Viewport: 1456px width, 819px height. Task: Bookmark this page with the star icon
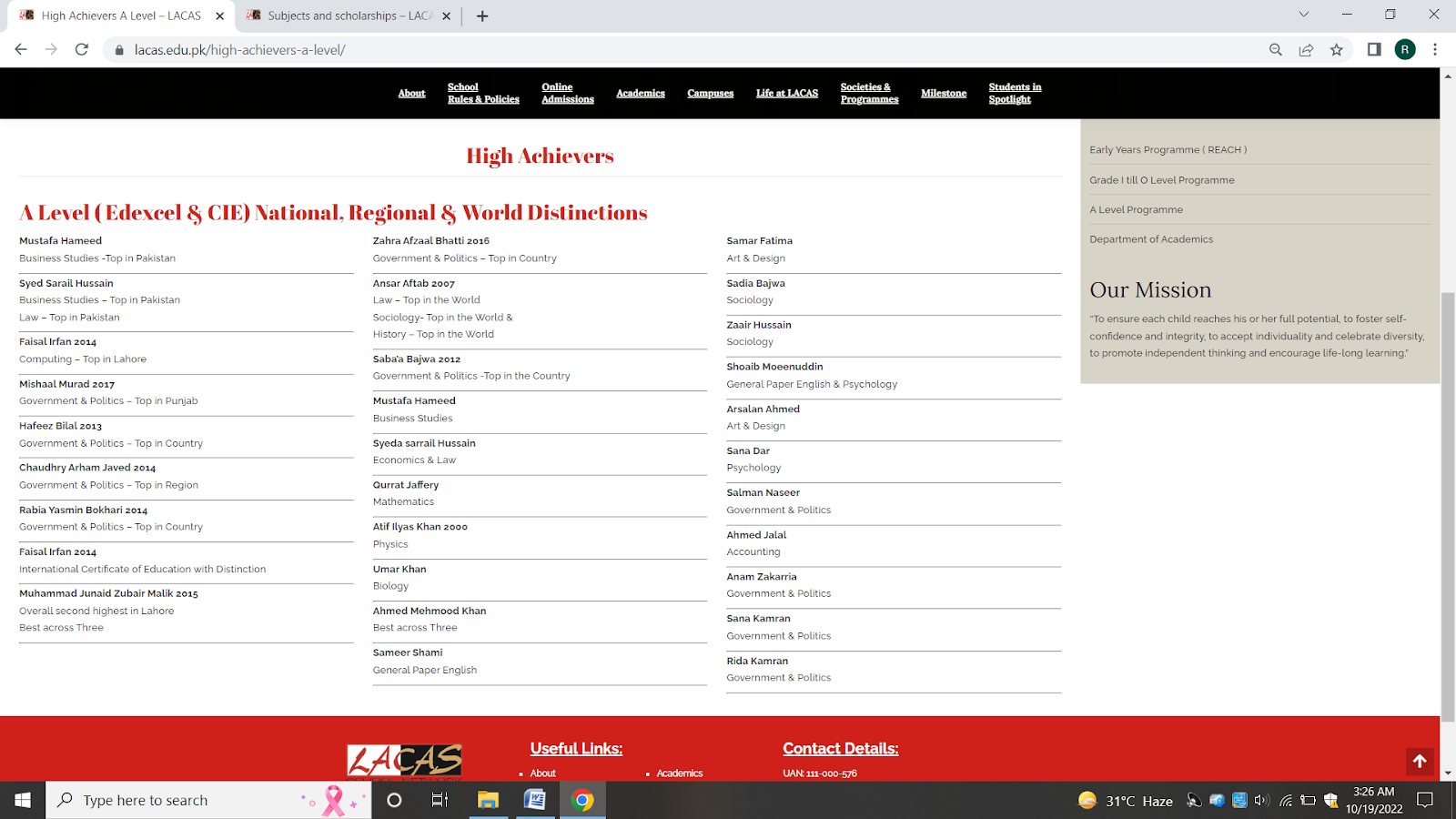[1337, 50]
